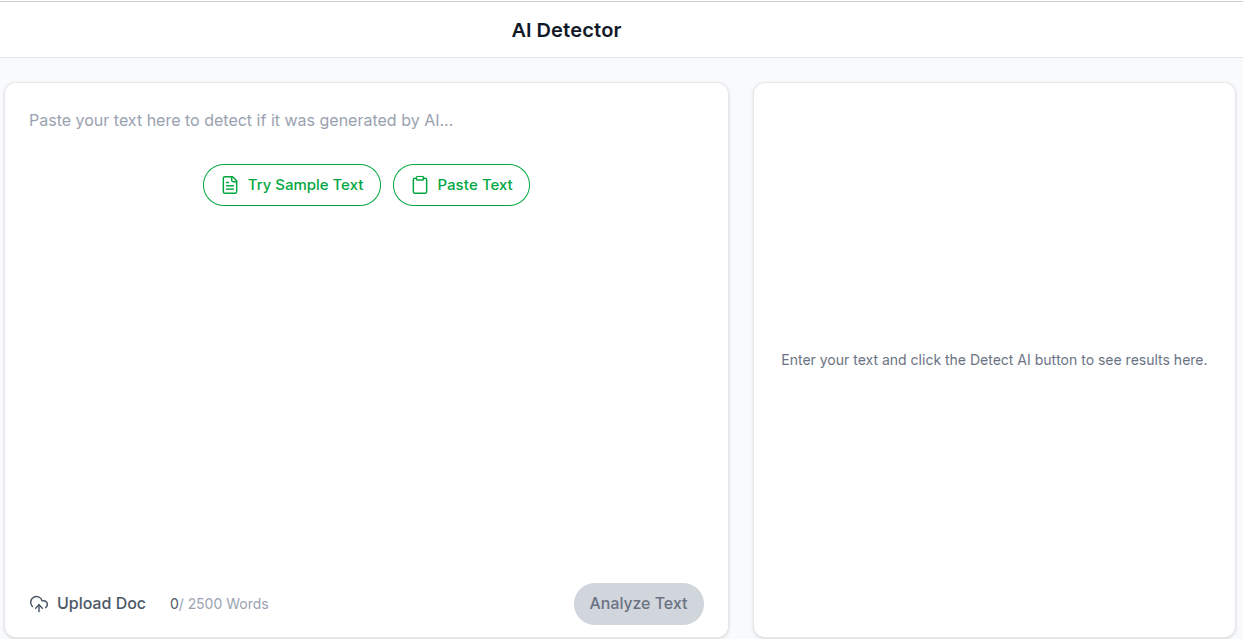Click the space between the input and results panels

click(x=741, y=360)
